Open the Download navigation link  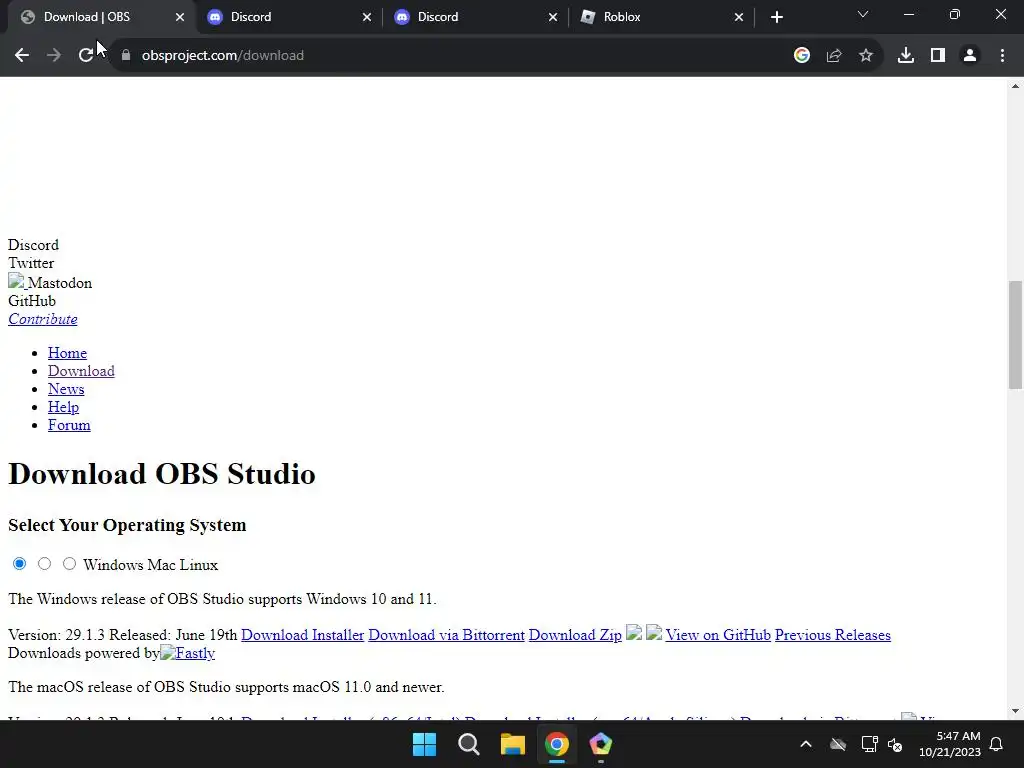coord(81,371)
